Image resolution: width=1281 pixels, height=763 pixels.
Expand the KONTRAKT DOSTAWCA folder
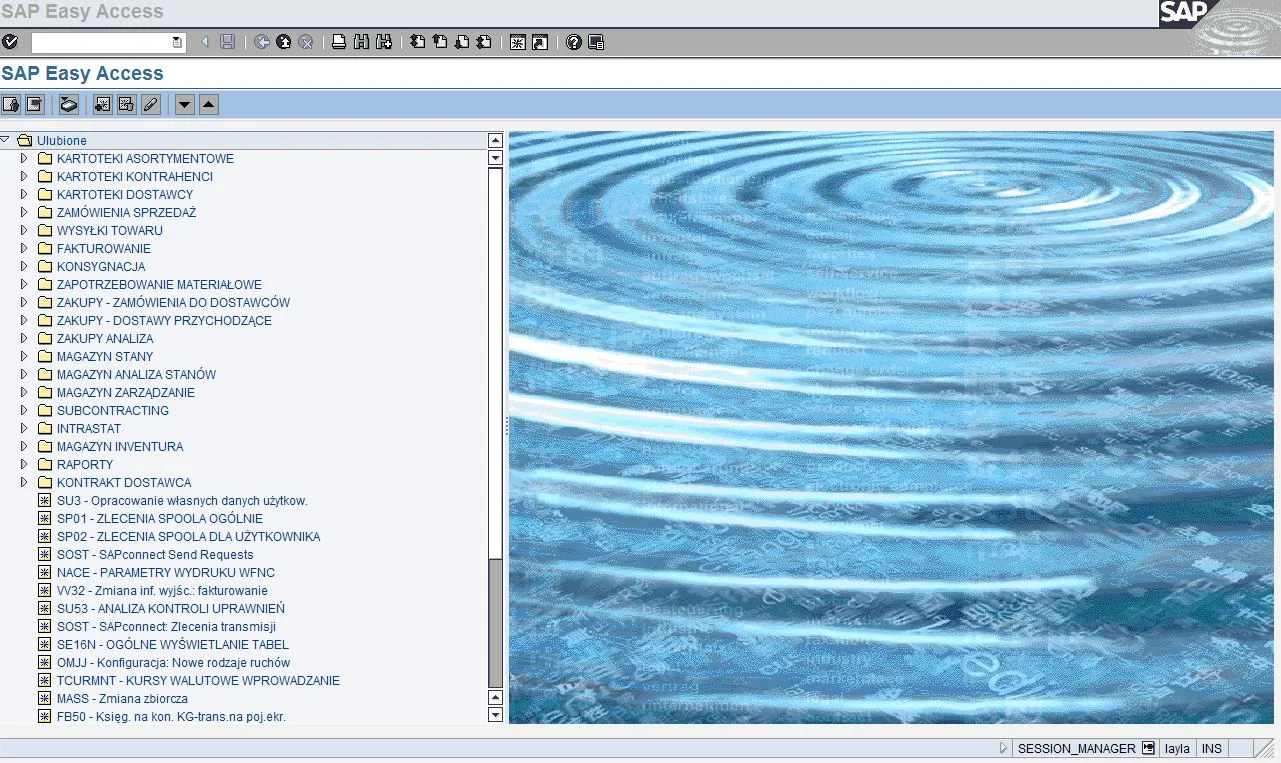tap(25, 482)
